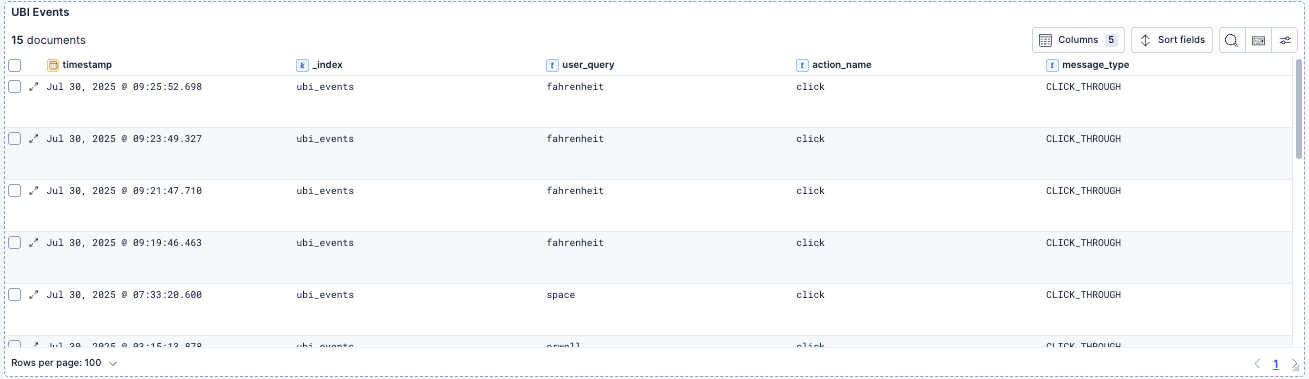Expand the 07:33:20.600 space query row
1309x379 pixels.
click(x=33, y=295)
